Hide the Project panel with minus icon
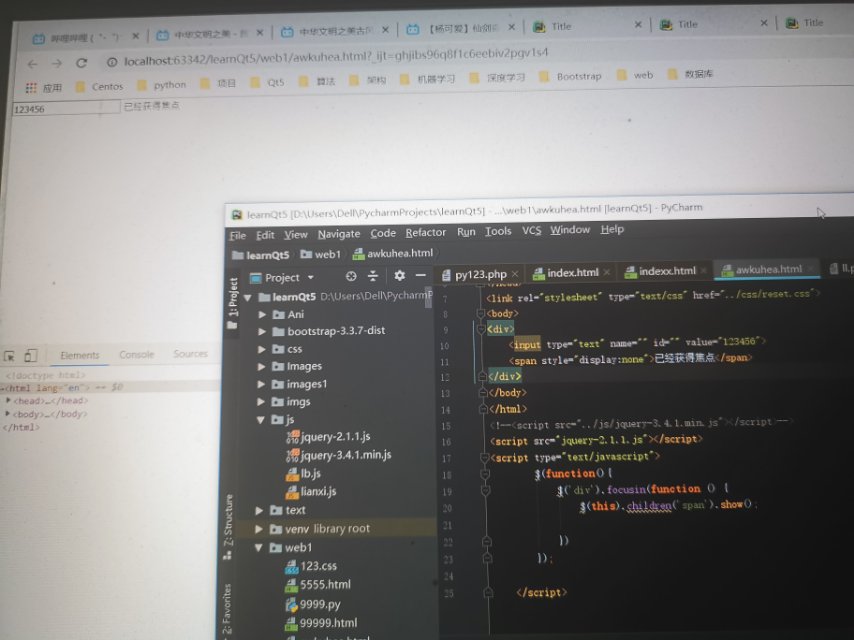Viewport: 854px width, 640px height. pos(420,275)
